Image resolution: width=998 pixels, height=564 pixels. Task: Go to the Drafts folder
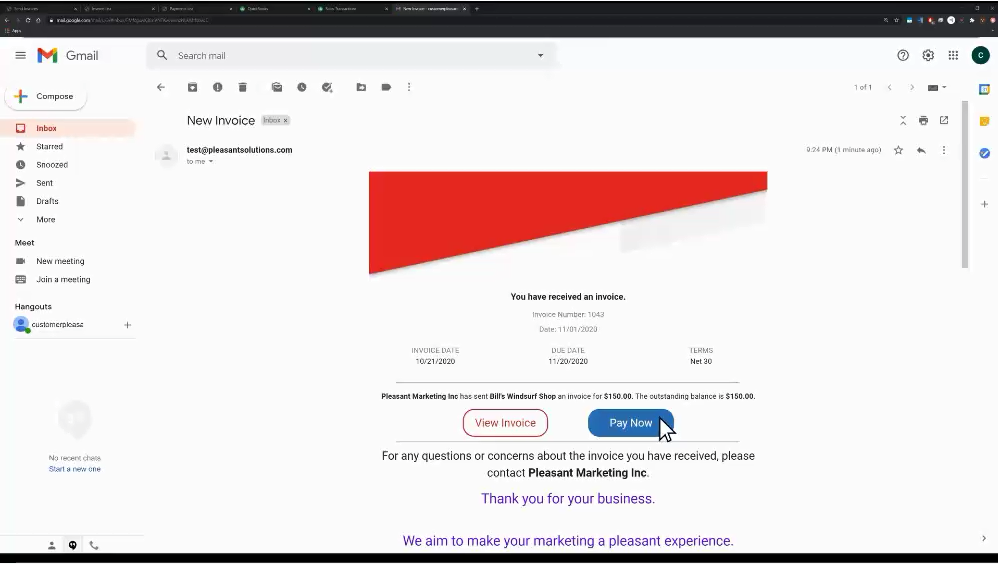(x=47, y=201)
